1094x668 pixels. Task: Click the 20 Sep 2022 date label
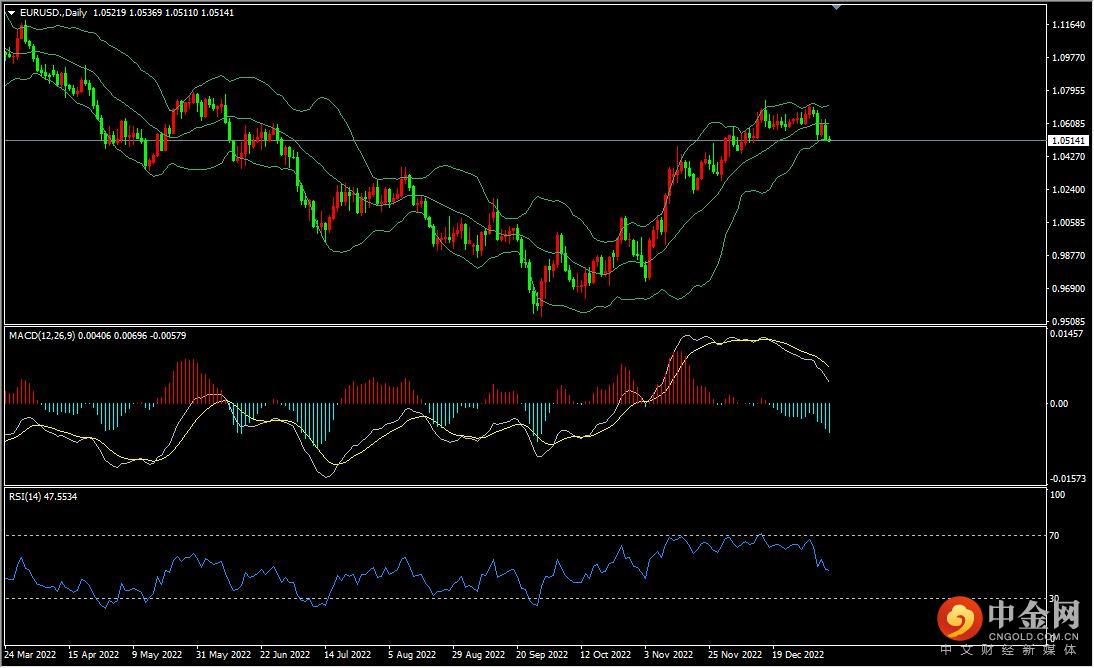[x=541, y=656]
